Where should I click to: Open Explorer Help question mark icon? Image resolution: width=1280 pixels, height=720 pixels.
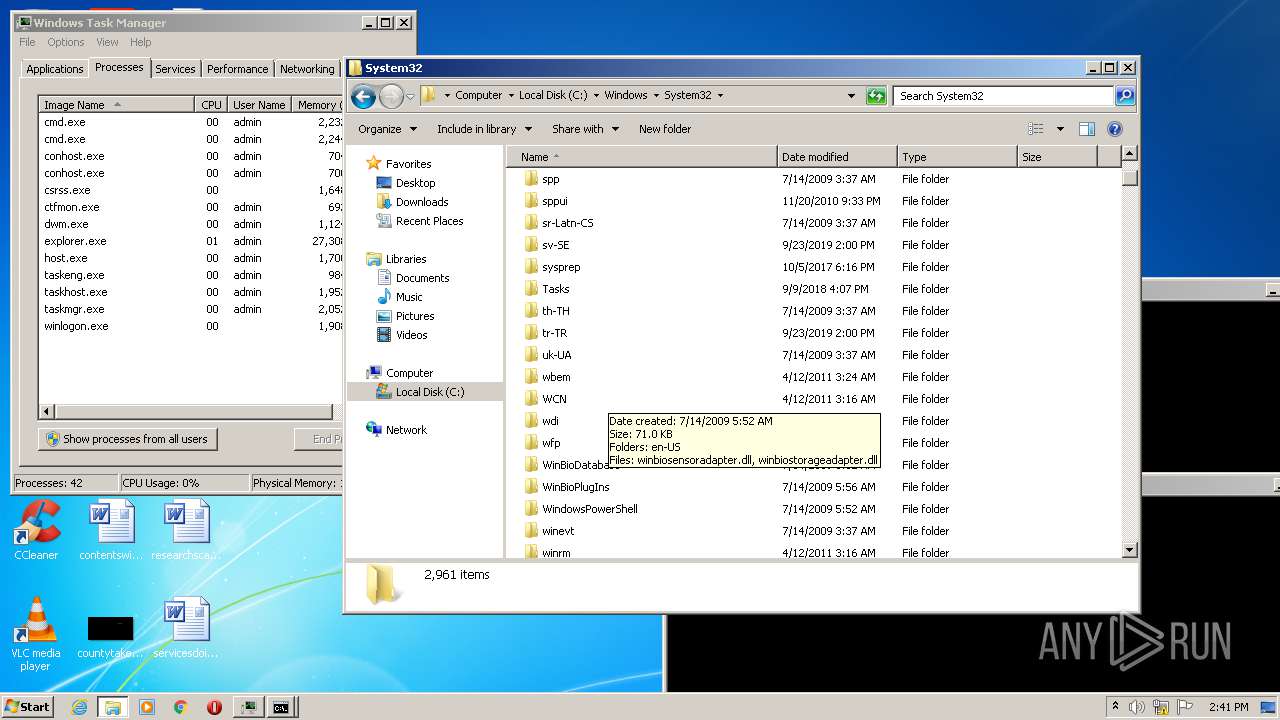pos(1115,129)
